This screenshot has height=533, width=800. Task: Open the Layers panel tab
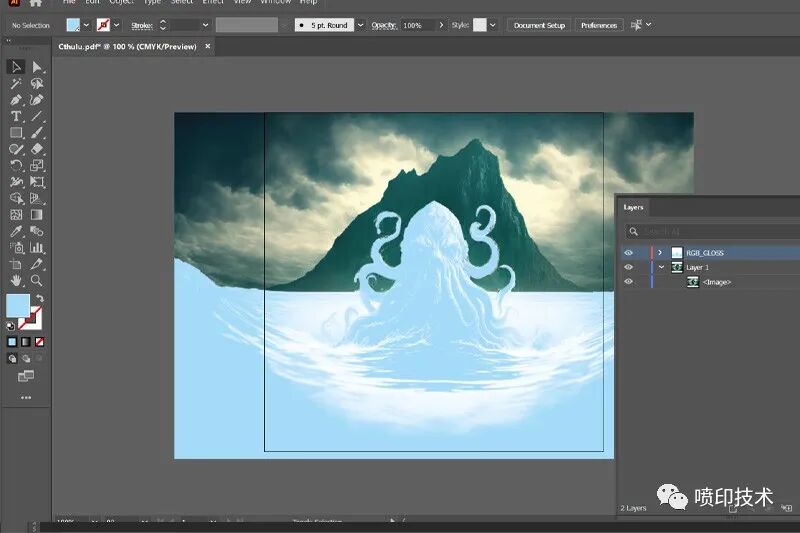click(633, 207)
